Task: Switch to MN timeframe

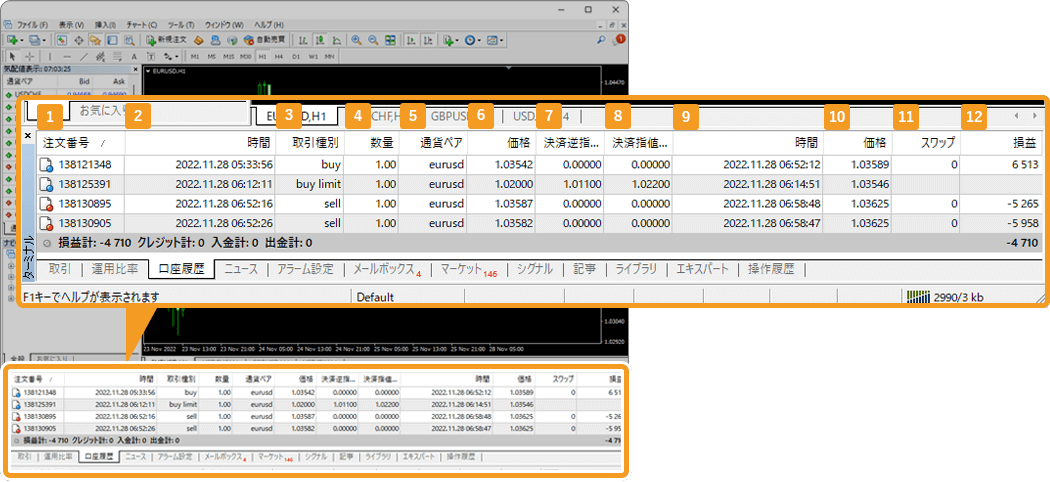Action: click(329, 57)
